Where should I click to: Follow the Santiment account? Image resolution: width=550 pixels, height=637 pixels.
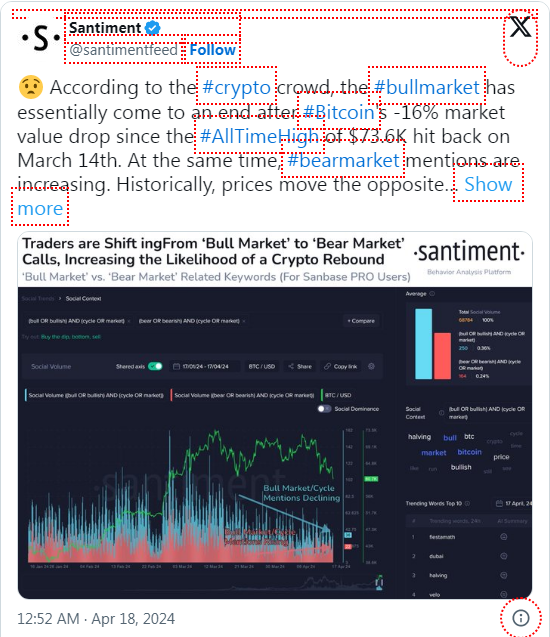point(212,50)
